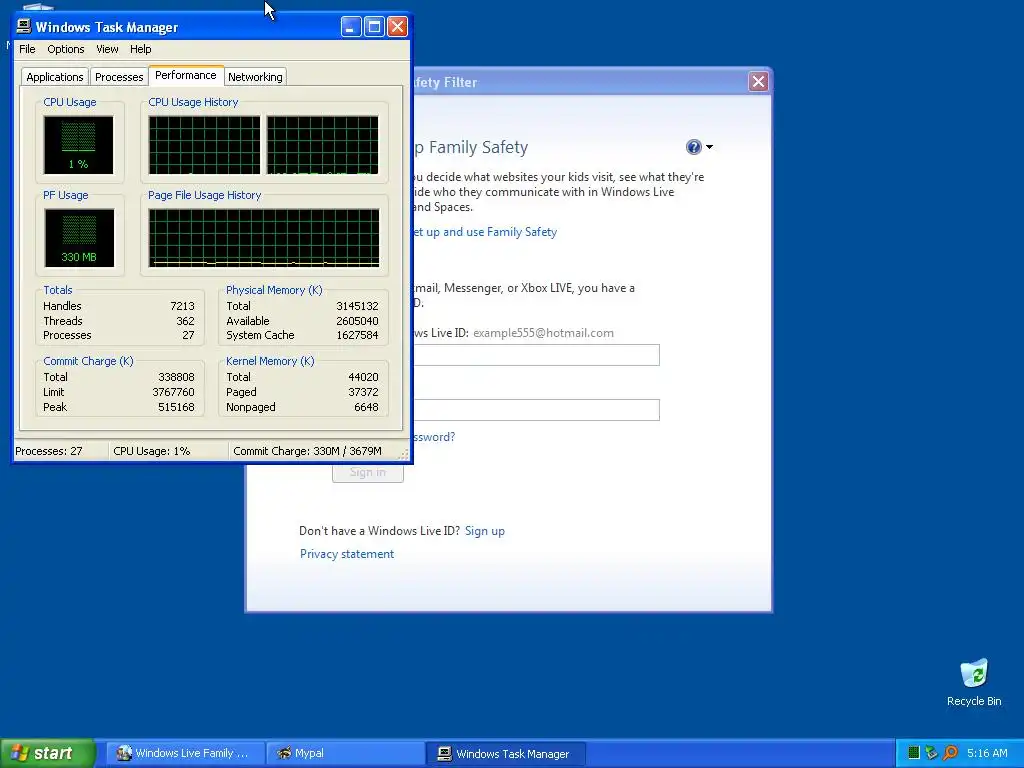The image size is (1024, 768).
Task: Click the 'Processes: 27' status bar entry
Action: (x=49, y=451)
